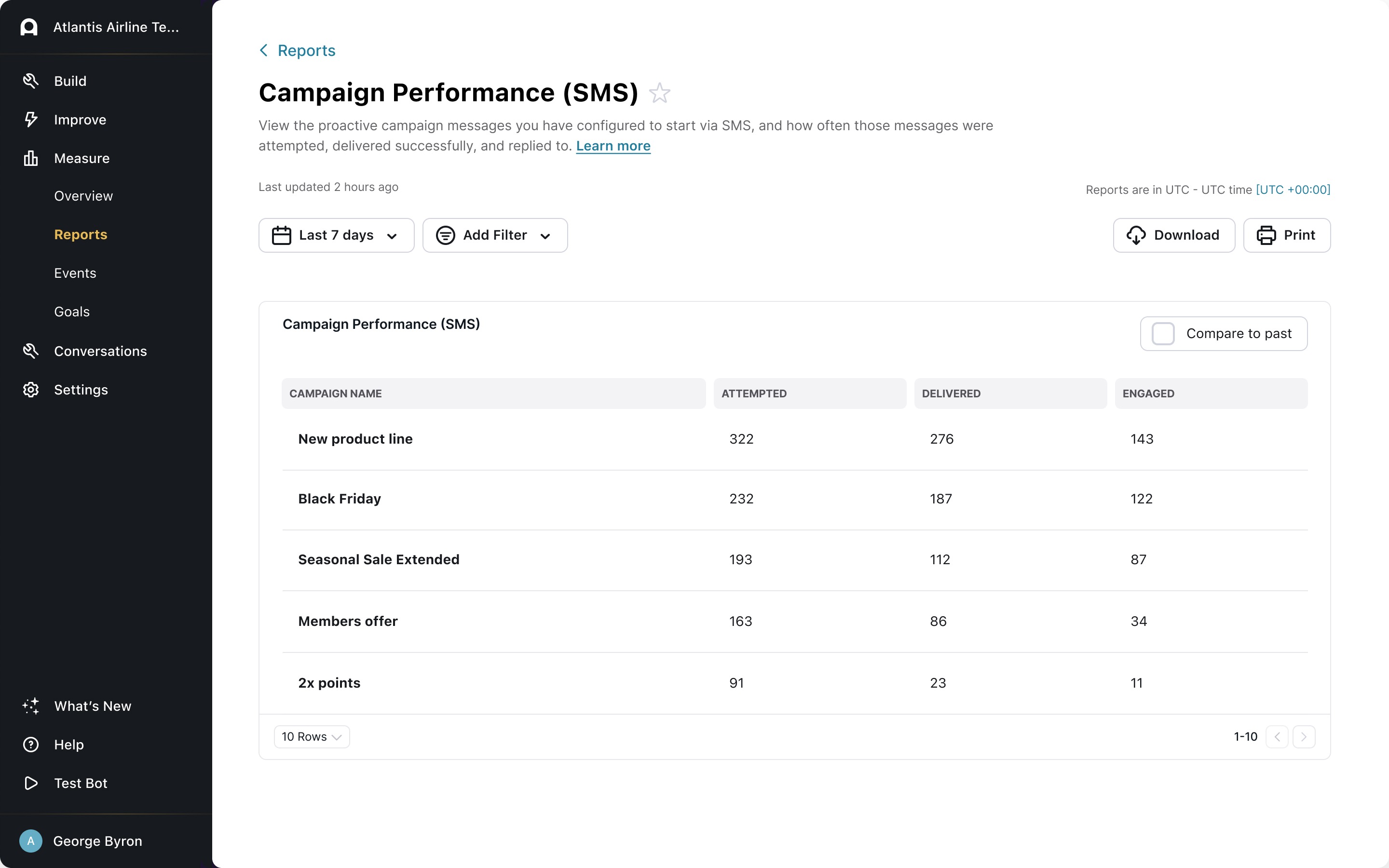
Task: Go to the next page with the right arrow
Action: (x=1304, y=736)
